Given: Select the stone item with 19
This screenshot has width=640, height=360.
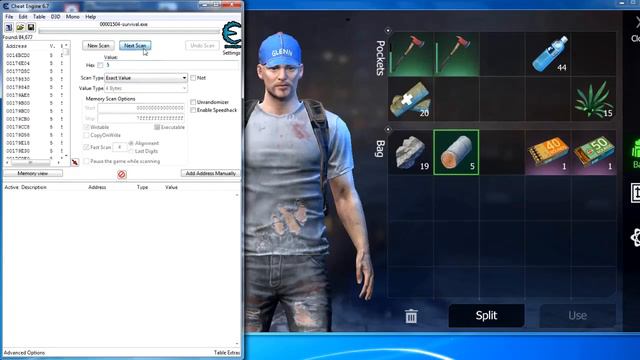Looking at the screenshot, I should [411, 152].
